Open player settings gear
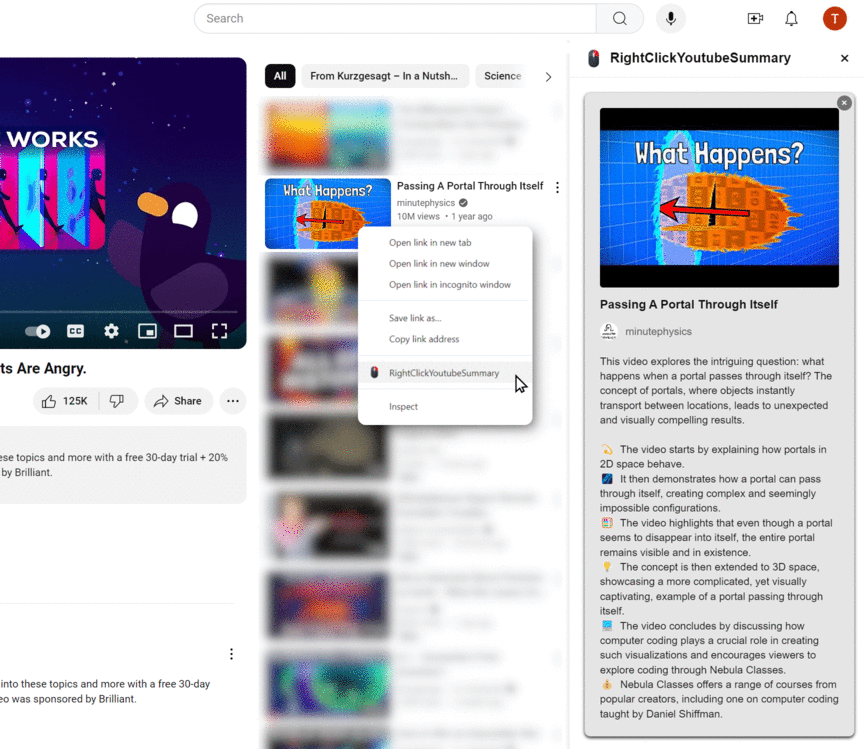 111,331
